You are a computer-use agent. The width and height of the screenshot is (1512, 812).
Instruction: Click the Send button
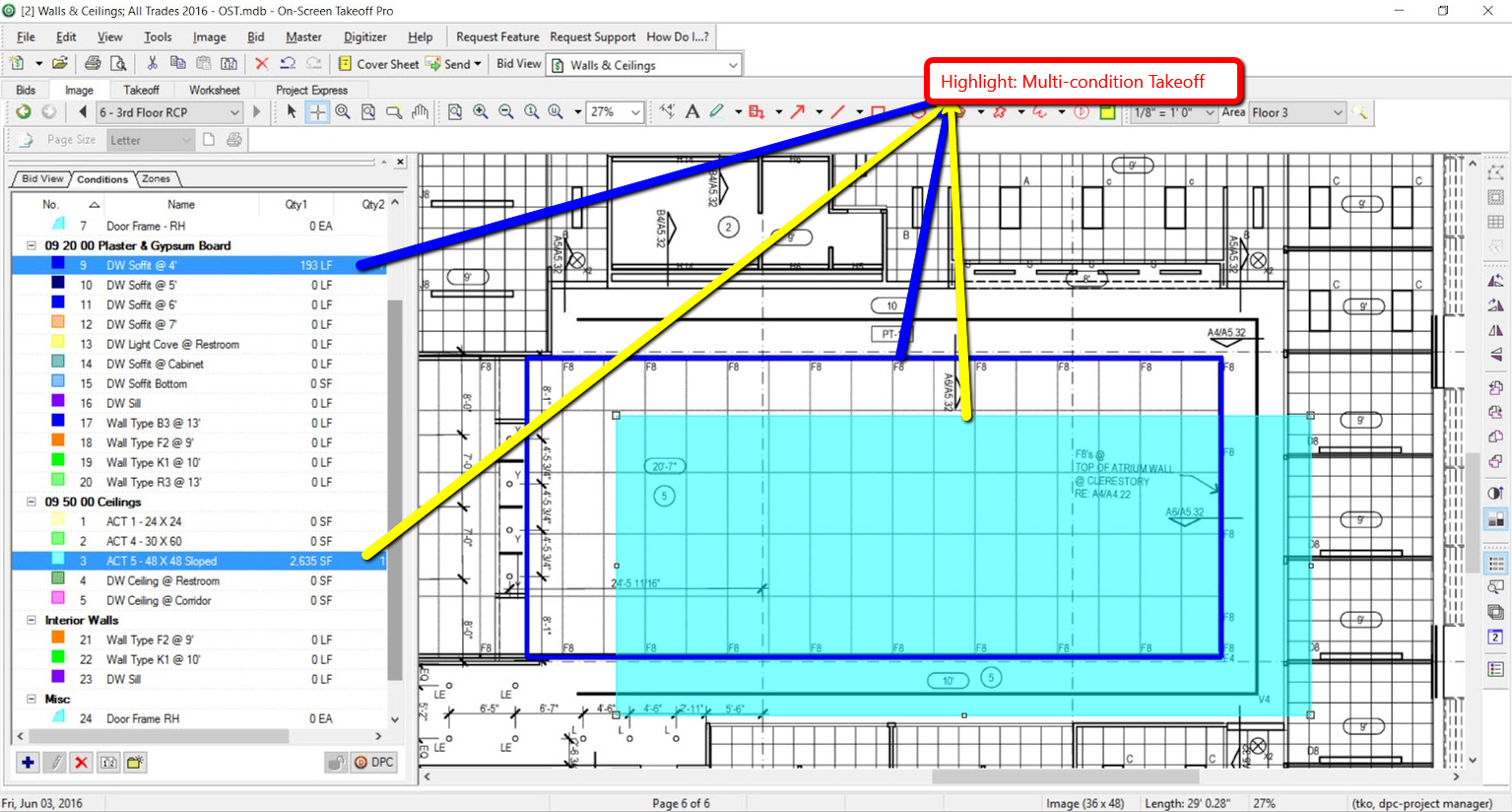click(449, 64)
